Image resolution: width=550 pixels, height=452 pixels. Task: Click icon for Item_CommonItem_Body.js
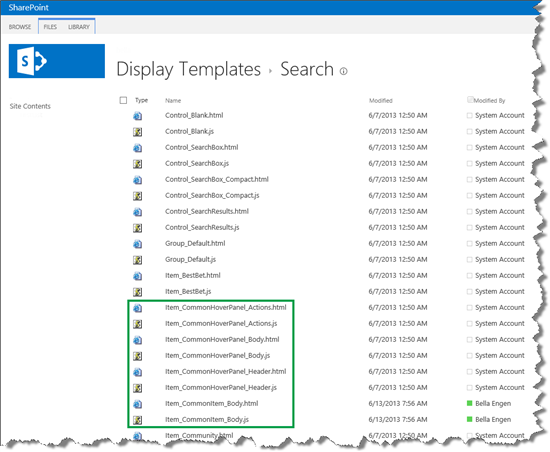click(x=138, y=420)
